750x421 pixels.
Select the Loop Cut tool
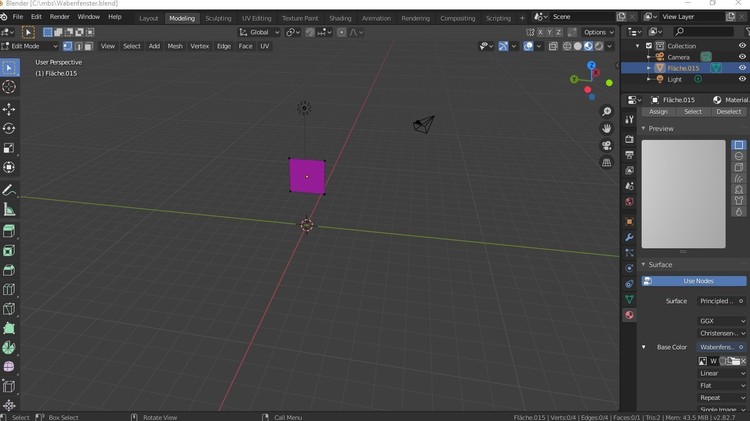pyautogui.click(x=9, y=289)
